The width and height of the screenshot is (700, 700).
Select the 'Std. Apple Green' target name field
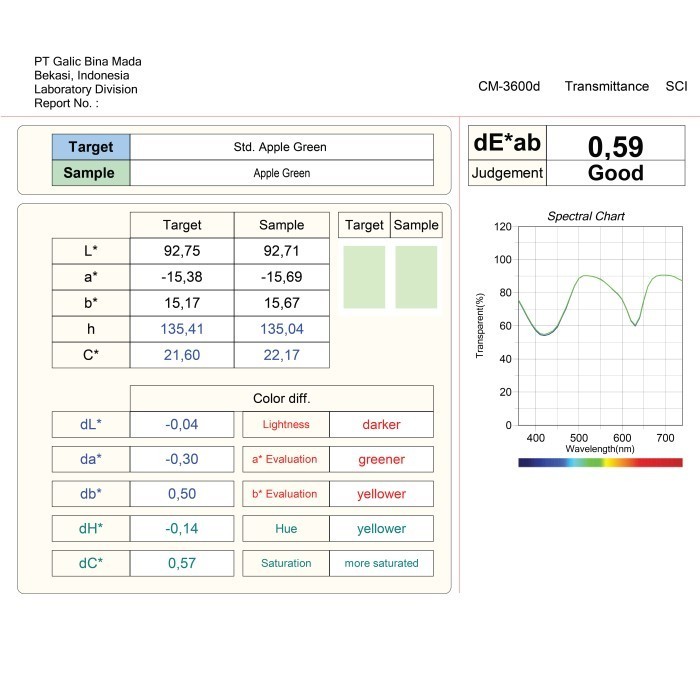282,147
